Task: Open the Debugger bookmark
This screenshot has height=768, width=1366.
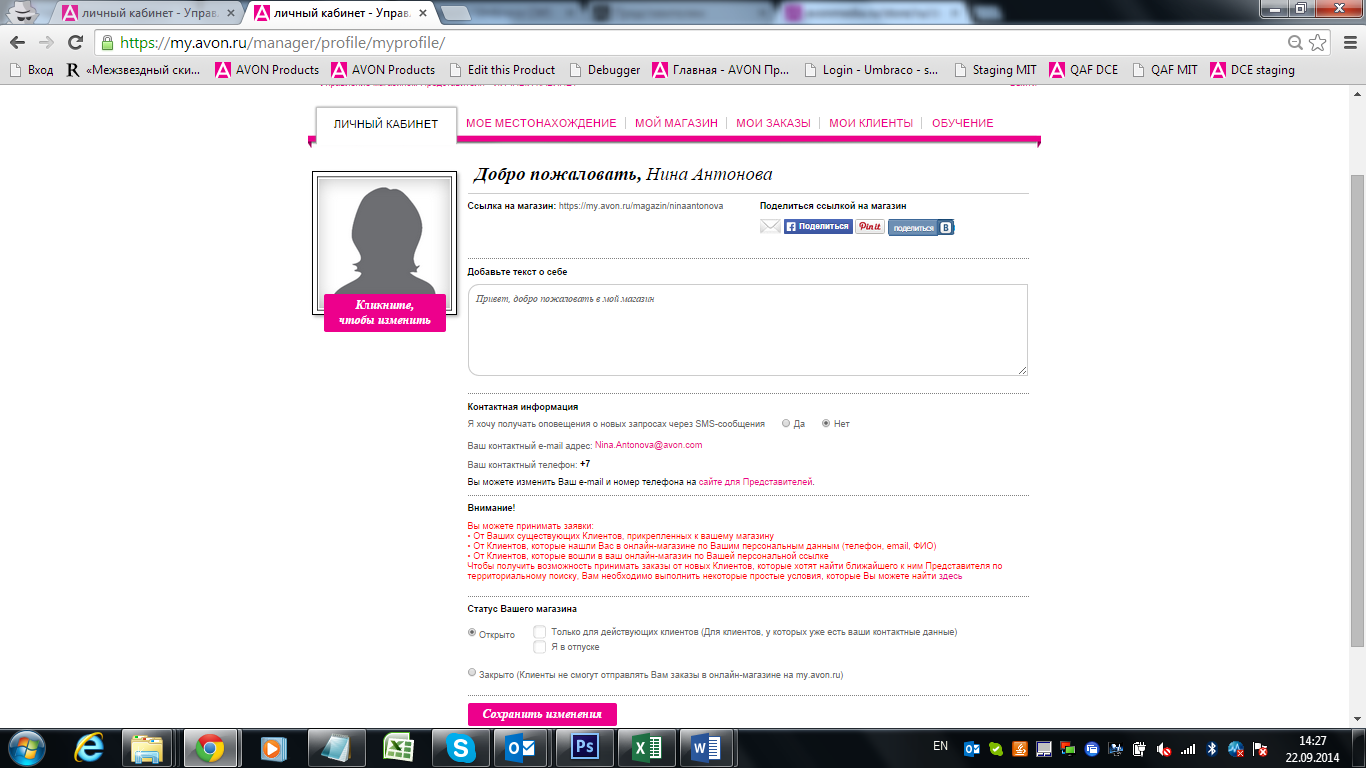Action: tap(604, 70)
